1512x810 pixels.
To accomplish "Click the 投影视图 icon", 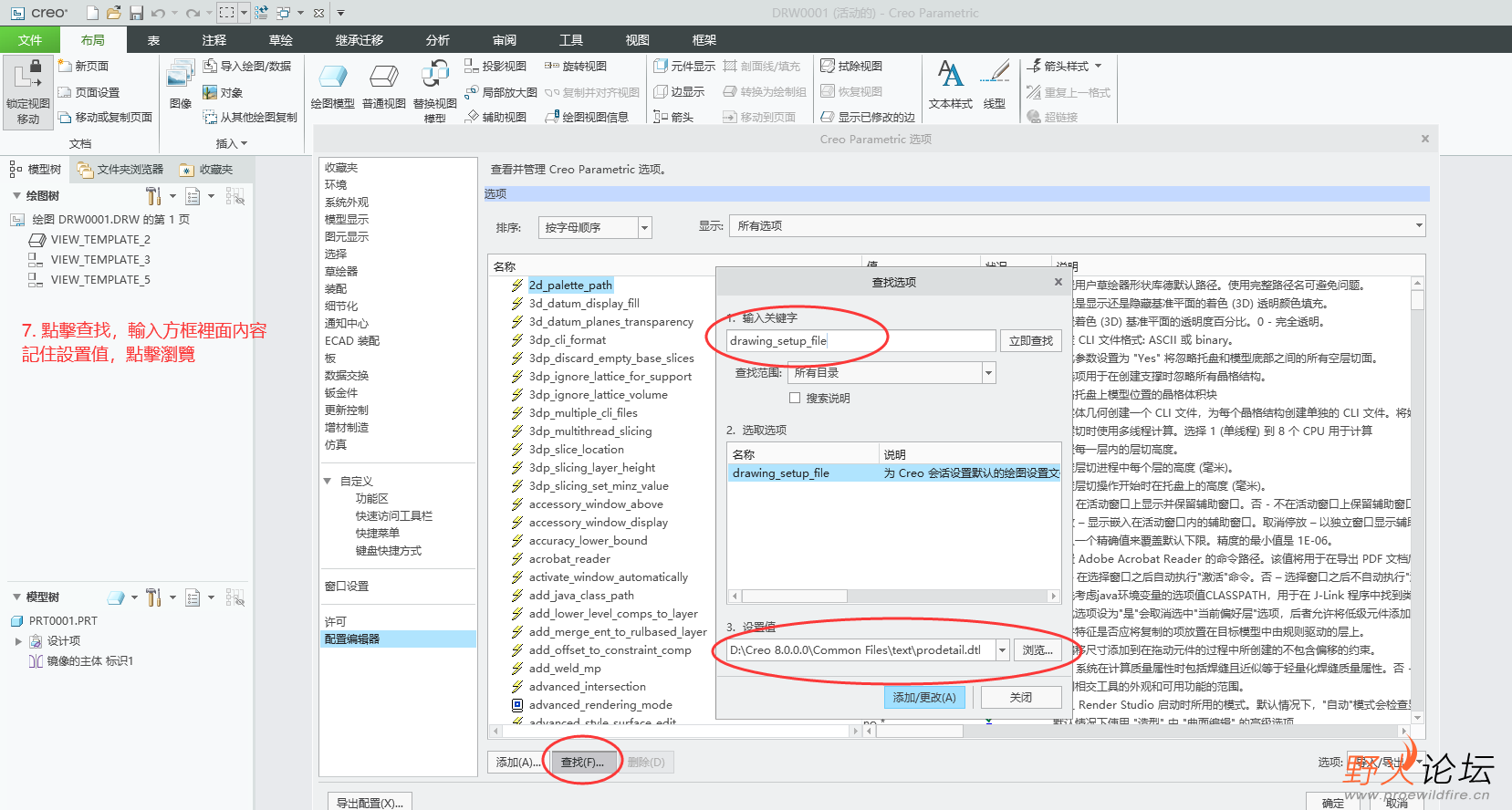I will pos(471,66).
